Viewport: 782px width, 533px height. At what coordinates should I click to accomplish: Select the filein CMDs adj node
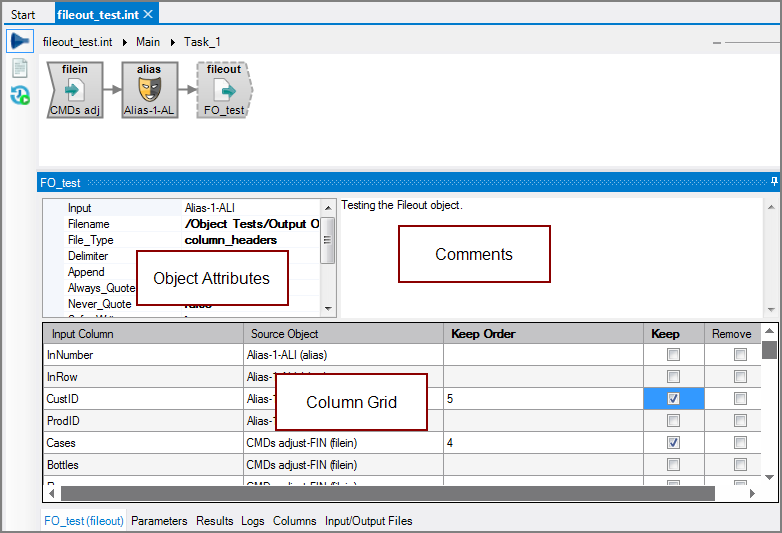pyautogui.click(x=75, y=90)
